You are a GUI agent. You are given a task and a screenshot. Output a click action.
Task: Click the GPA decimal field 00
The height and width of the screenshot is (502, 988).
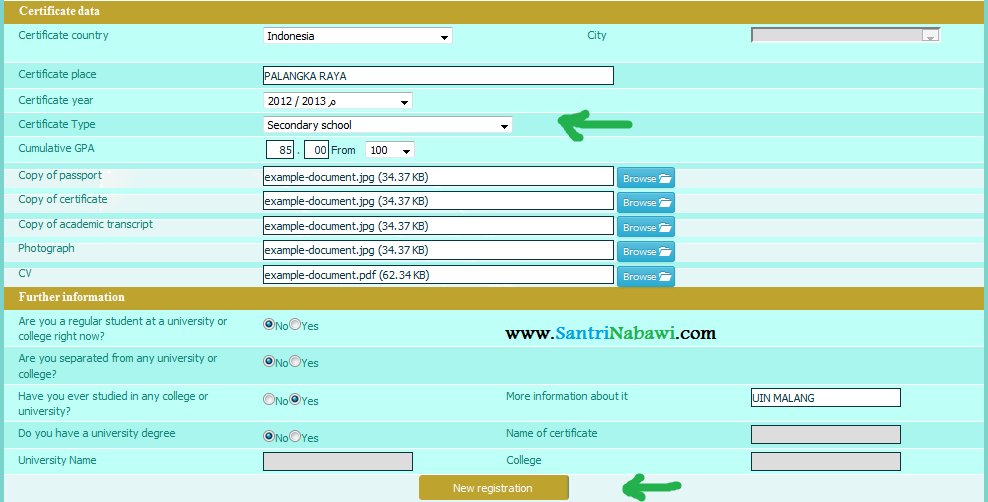click(x=316, y=150)
